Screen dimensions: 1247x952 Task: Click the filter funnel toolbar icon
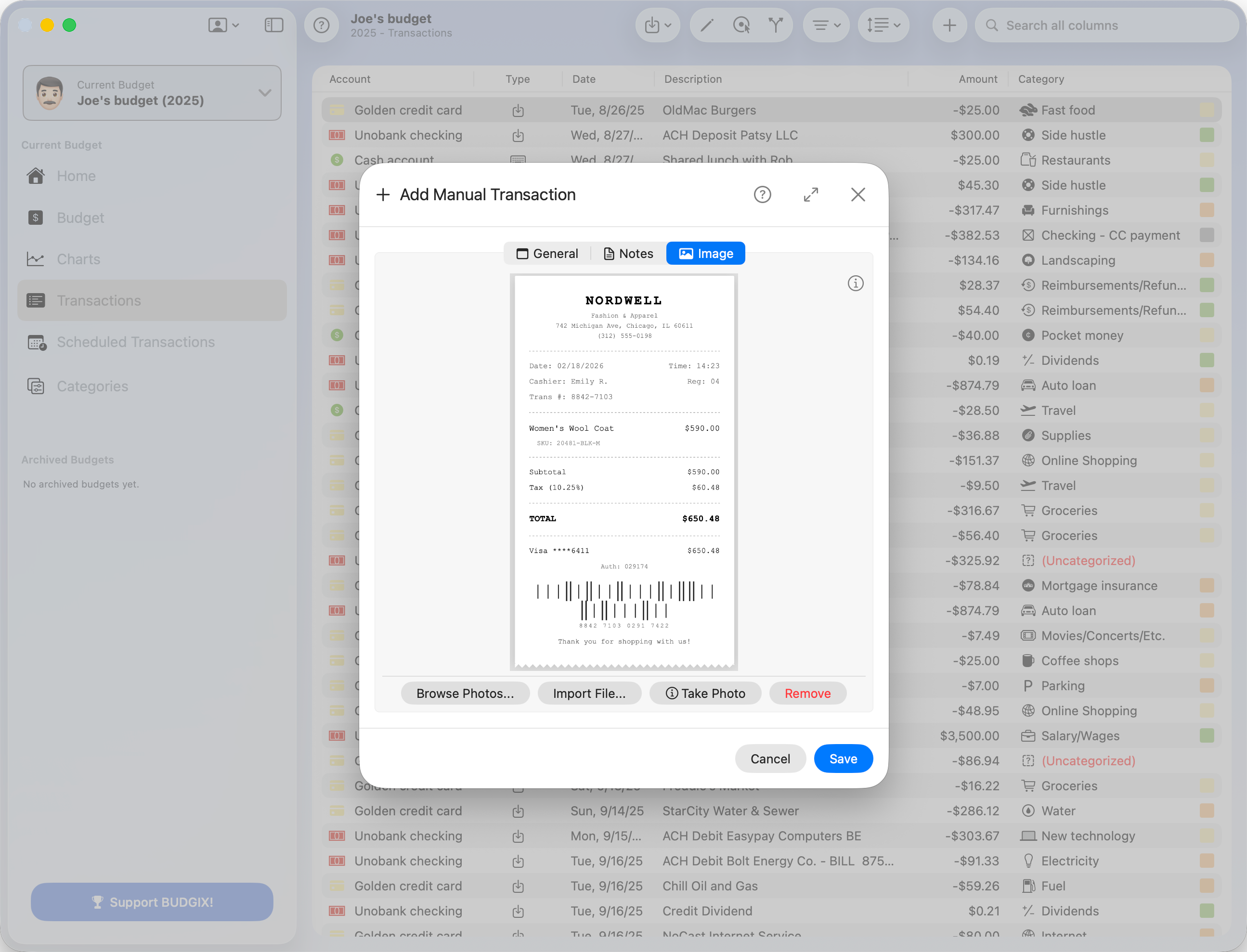tap(776, 25)
